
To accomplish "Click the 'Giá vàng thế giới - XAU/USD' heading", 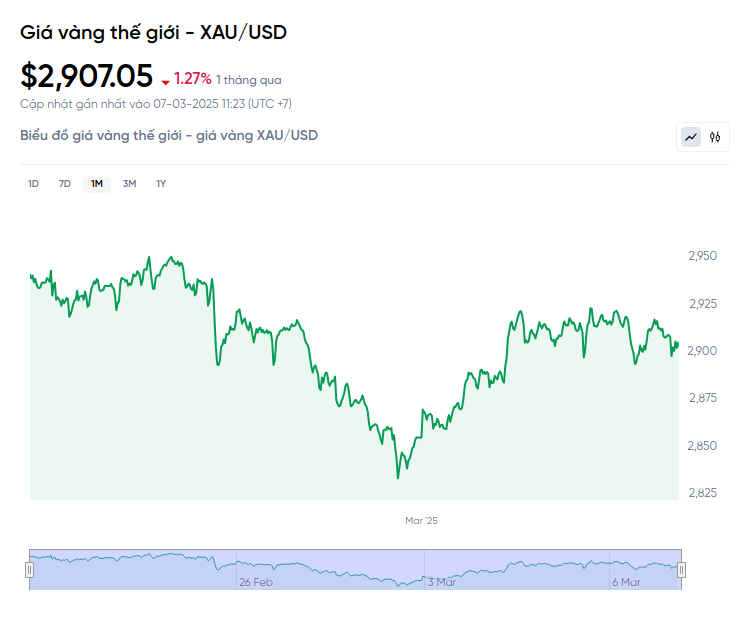I will pos(154,32).
